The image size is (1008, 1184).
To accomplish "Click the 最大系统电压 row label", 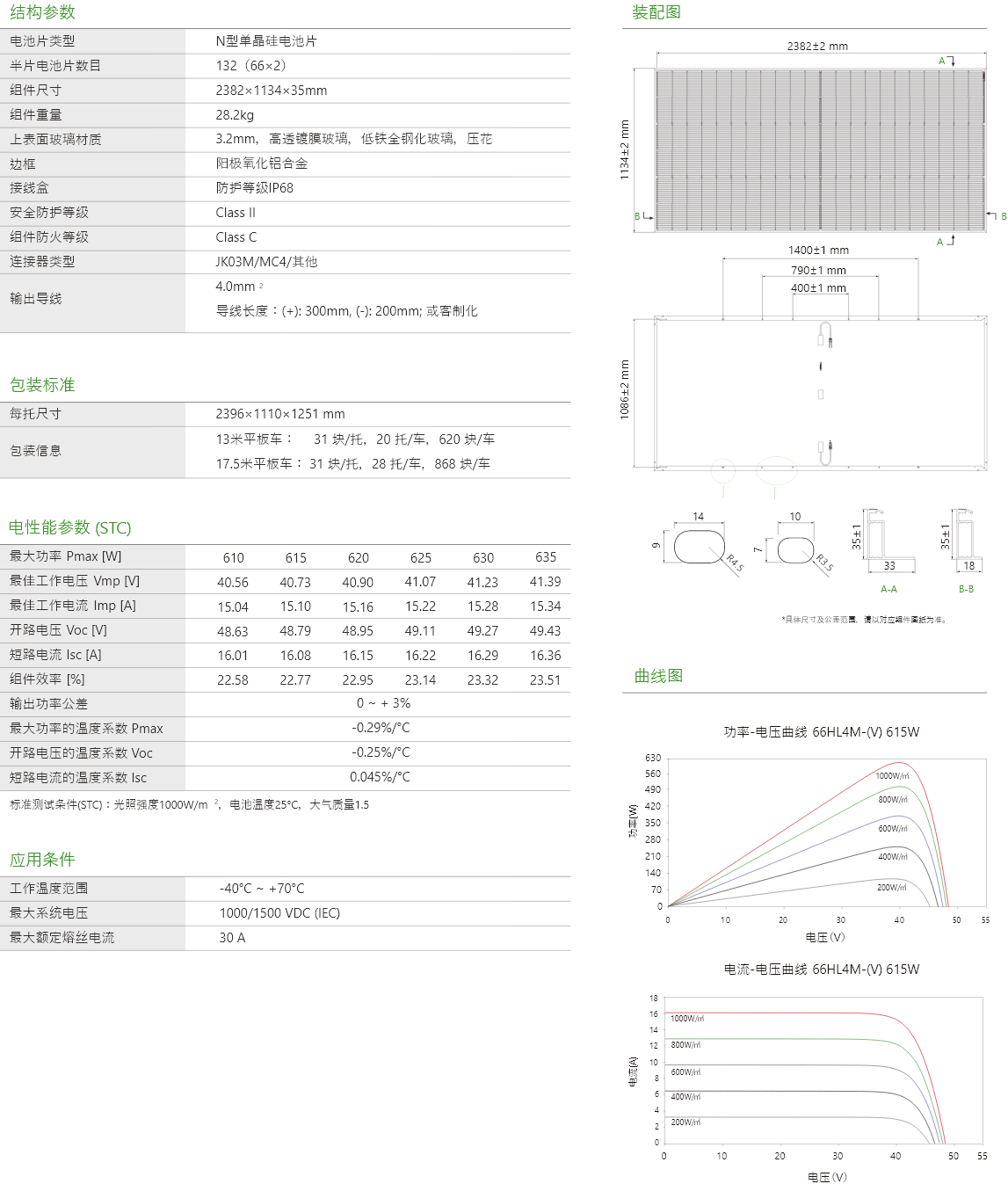I will click(x=48, y=913).
